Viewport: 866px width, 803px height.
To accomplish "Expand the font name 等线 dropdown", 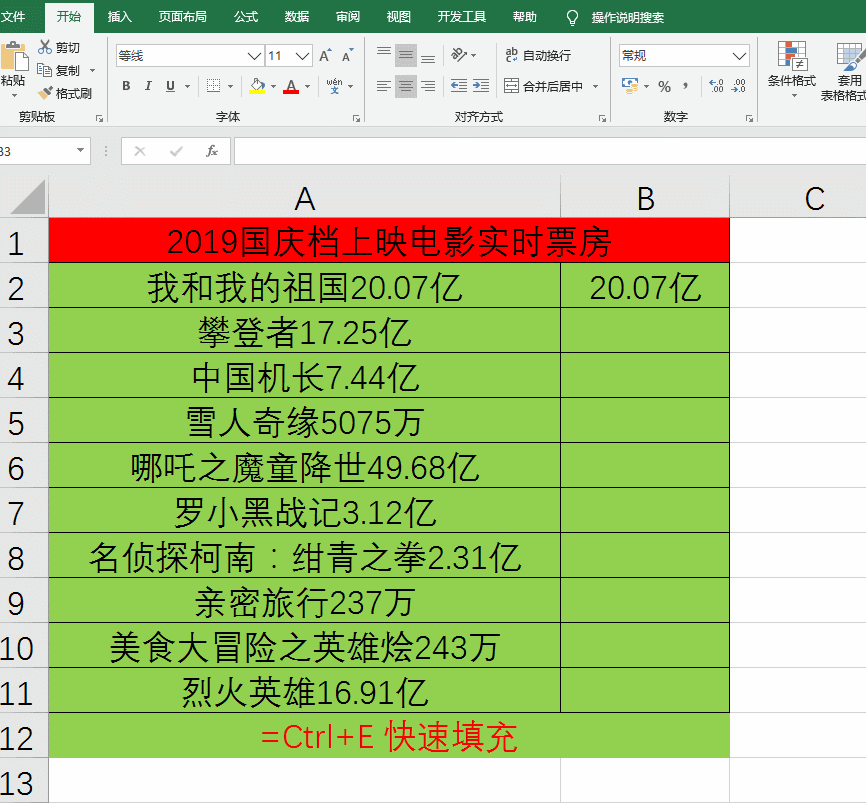I will click(x=254, y=56).
